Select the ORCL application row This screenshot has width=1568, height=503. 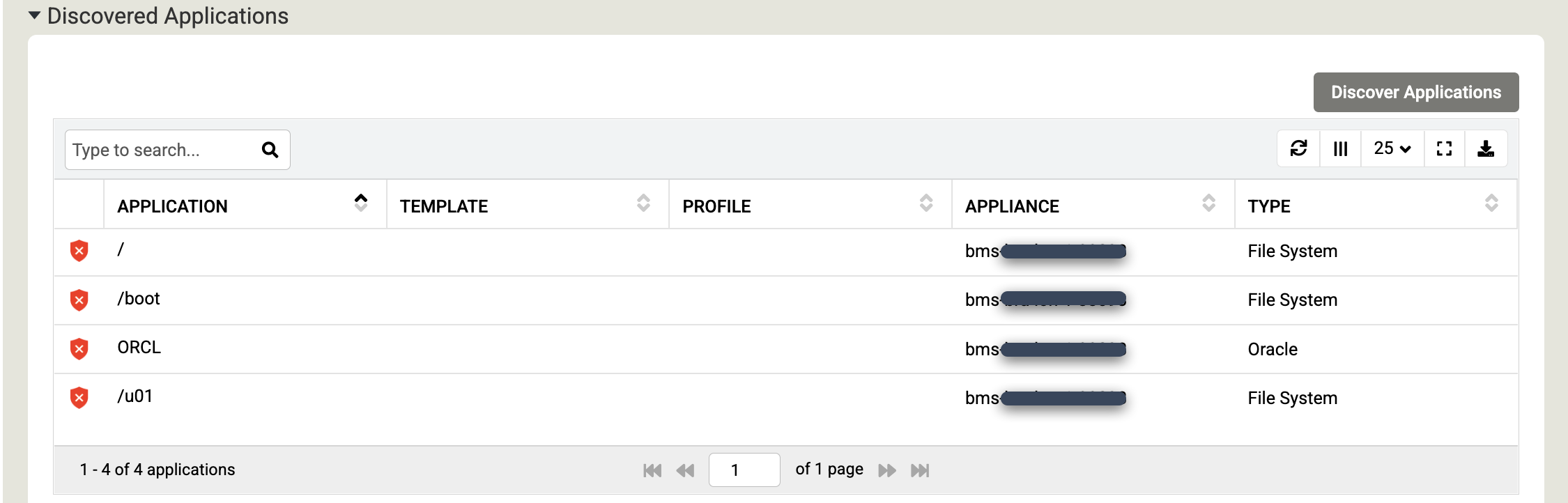click(139, 348)
